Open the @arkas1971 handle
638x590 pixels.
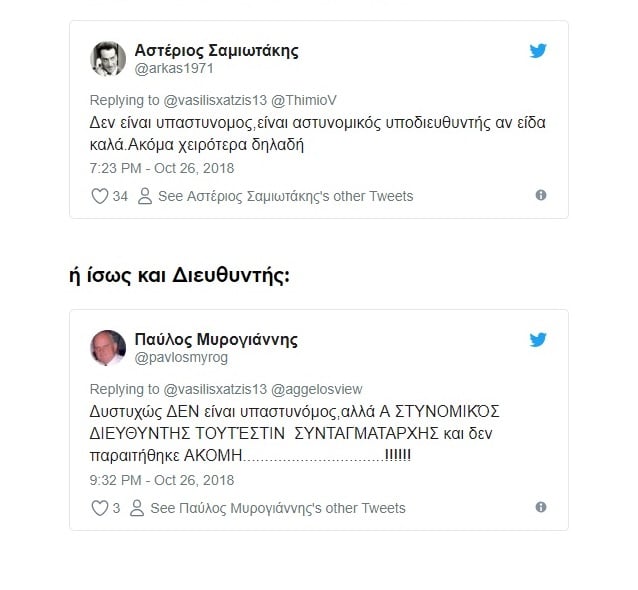(x=174, y=69)
